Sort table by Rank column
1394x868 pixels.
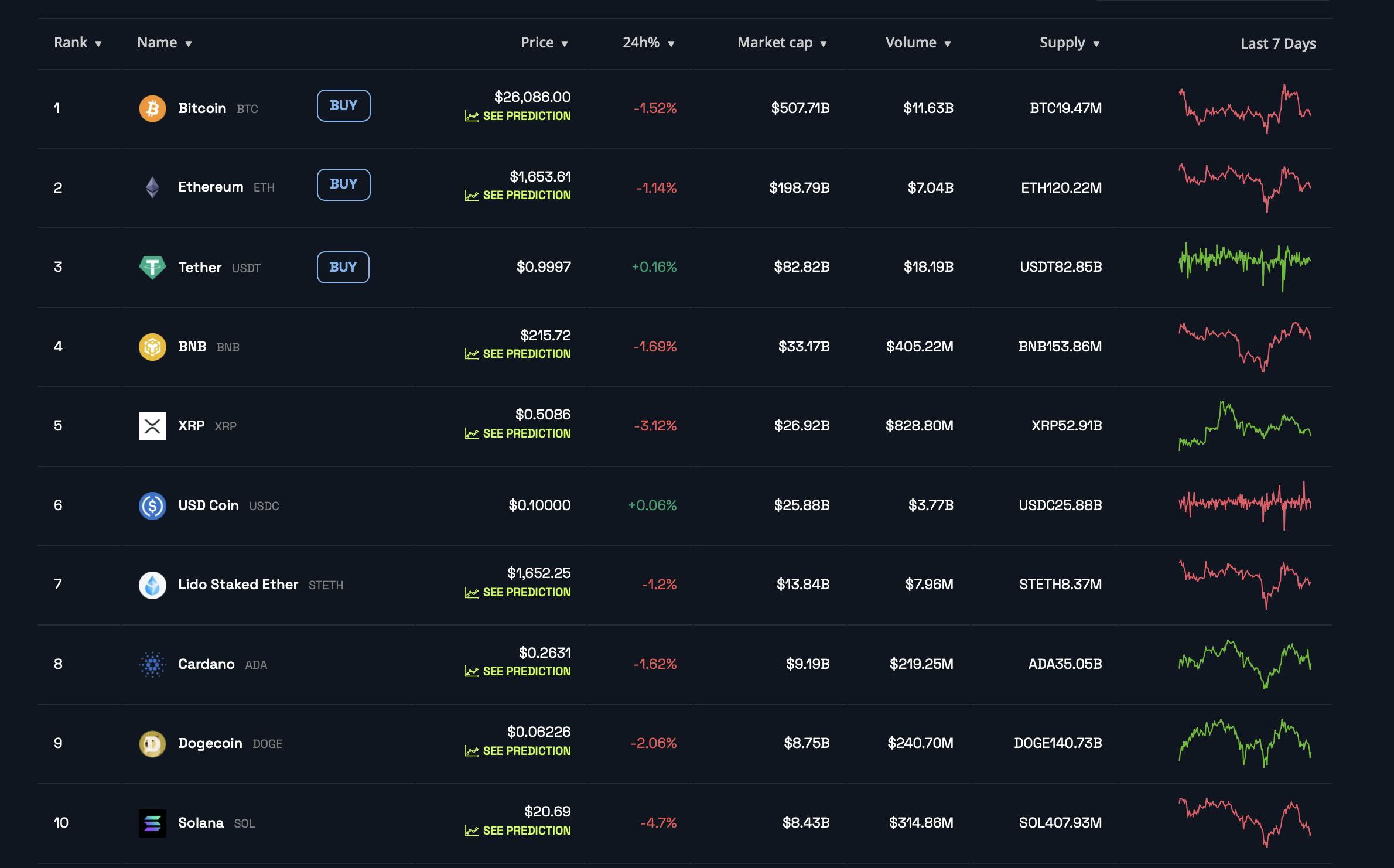[x=77, y=43]
